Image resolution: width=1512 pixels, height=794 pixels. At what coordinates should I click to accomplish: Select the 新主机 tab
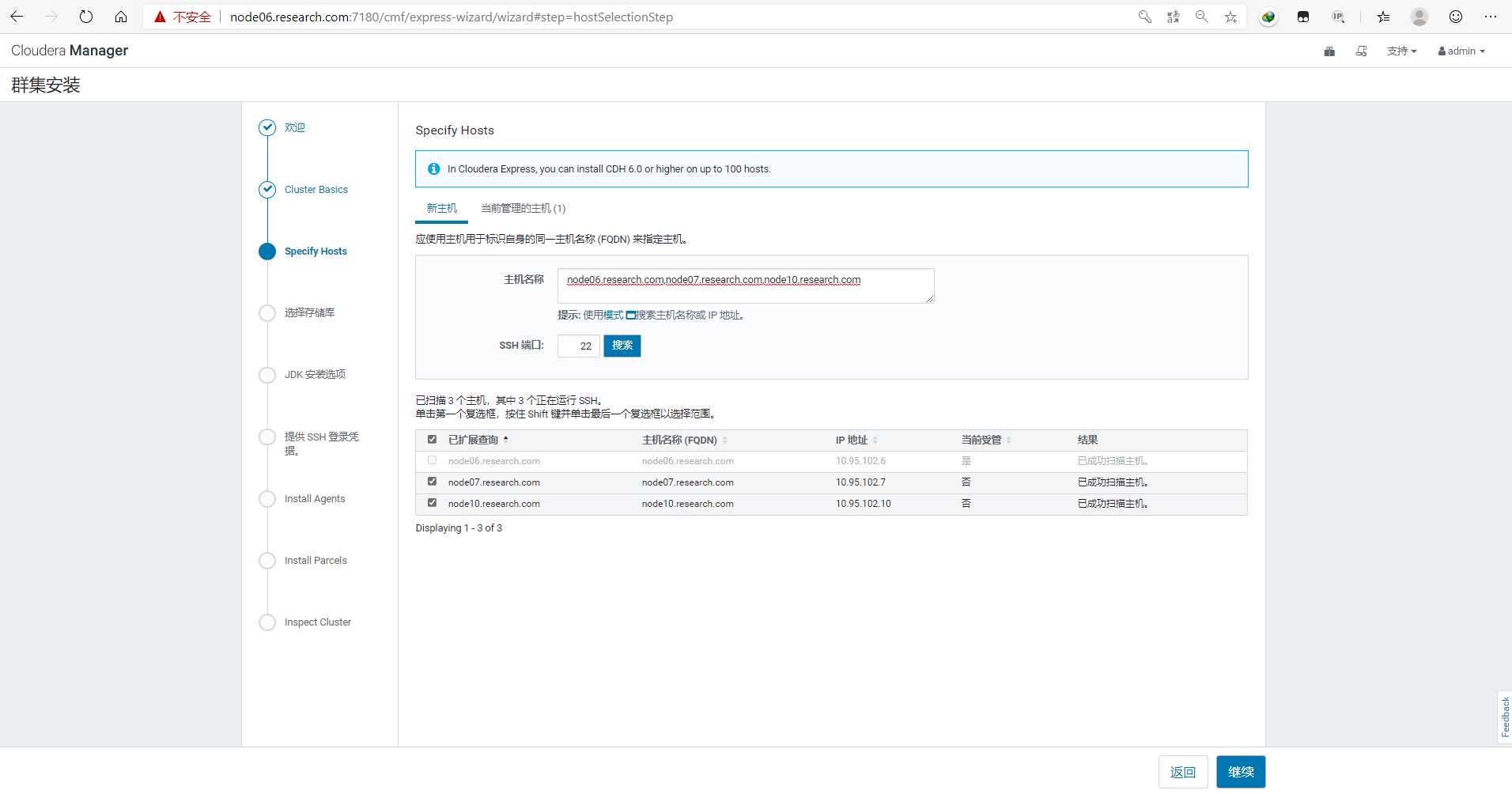441,209
